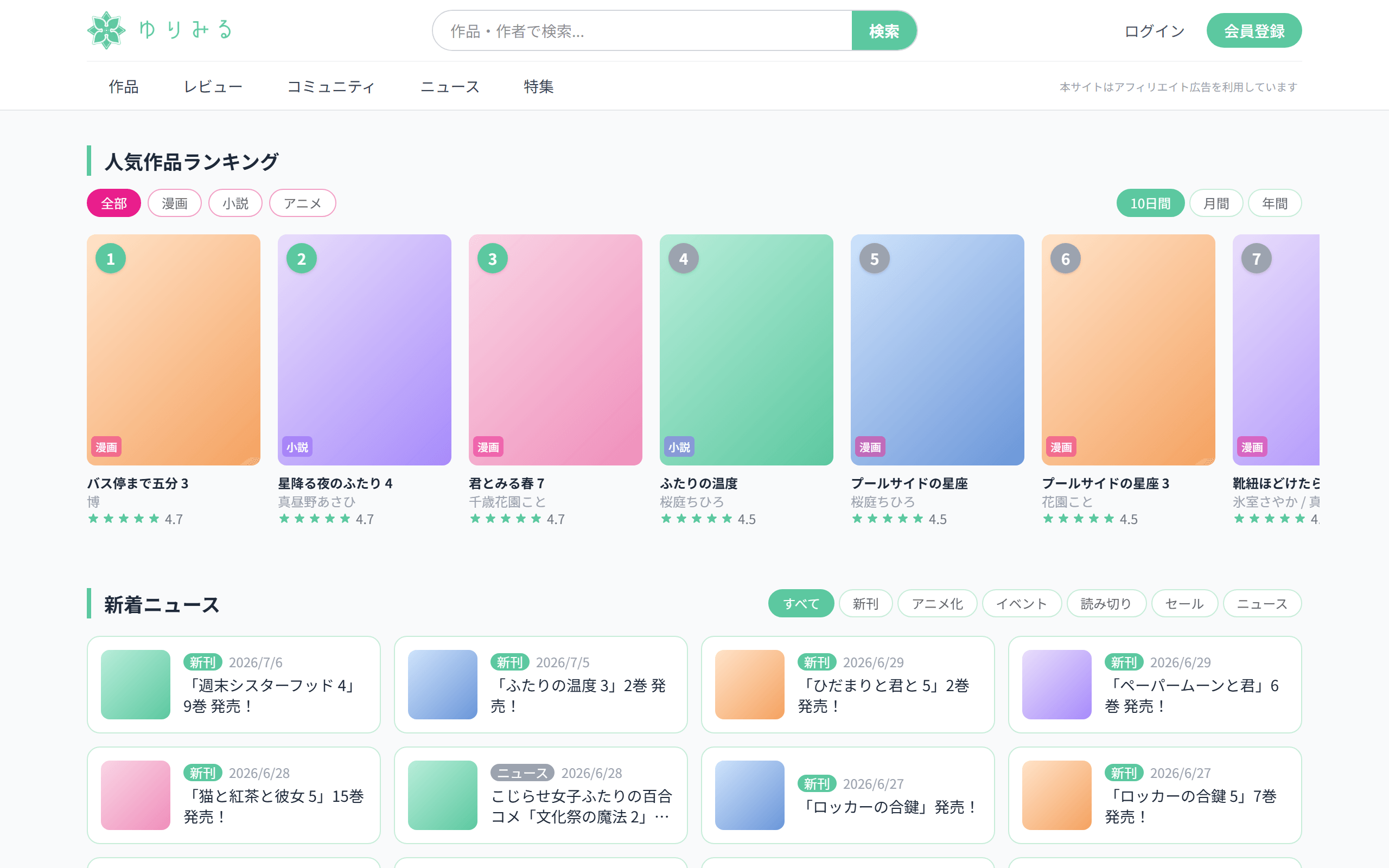Click the thumbnail for ペーパームーンと君 news
Image resolution: width=1389 pixels, height=868 pixels.
(x=1057, y=684)
